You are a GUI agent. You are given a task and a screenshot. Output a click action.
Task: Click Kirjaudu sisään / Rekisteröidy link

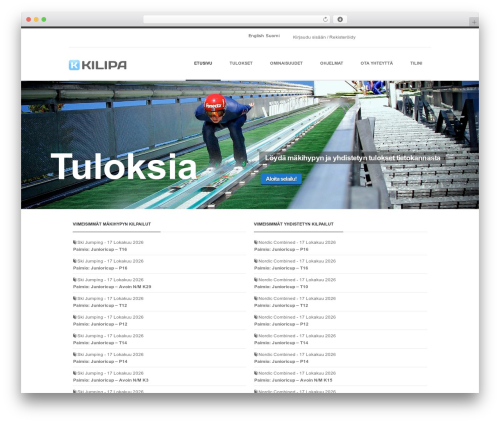pos(324,37)
